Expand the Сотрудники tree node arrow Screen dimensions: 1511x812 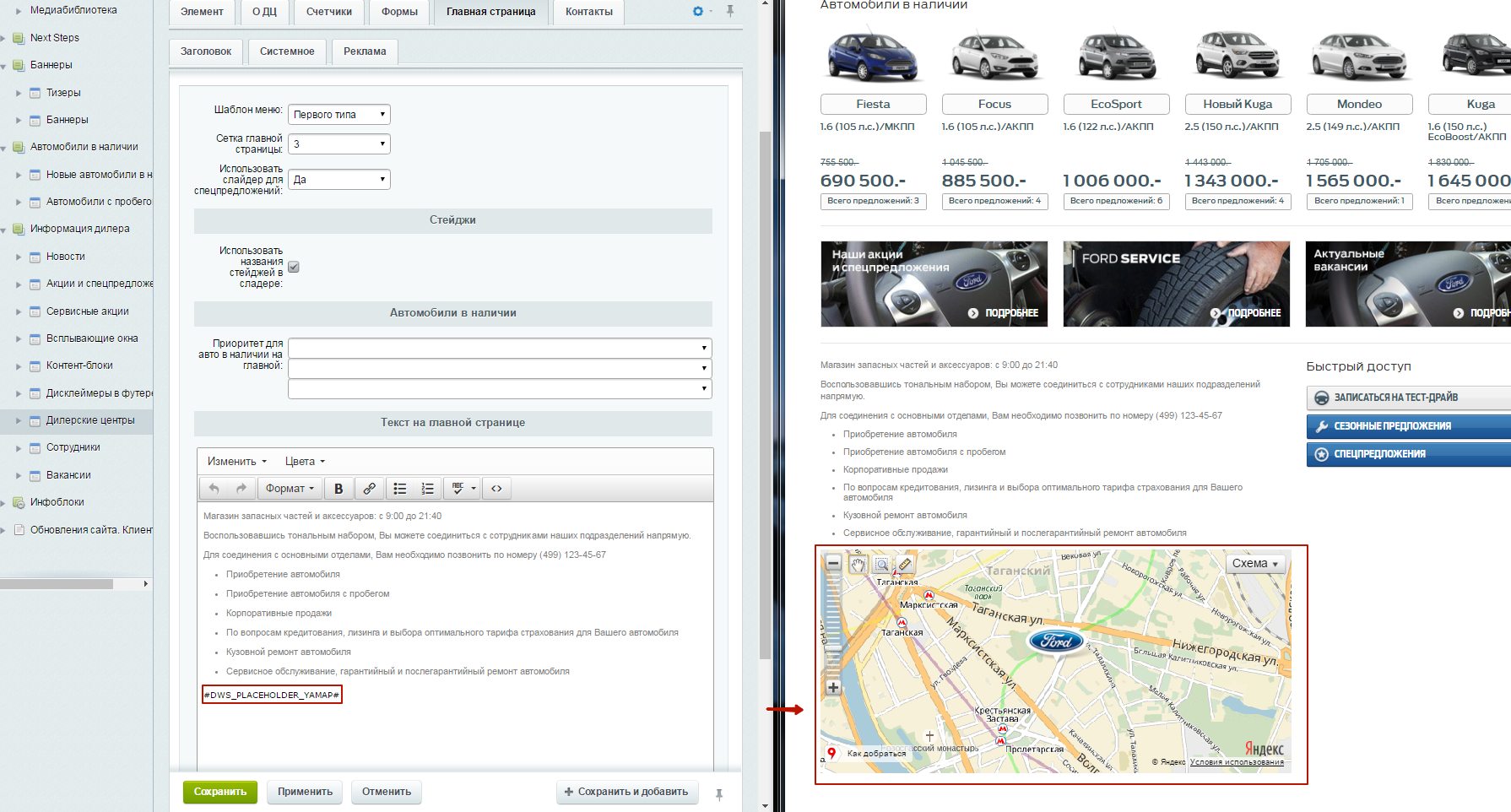pyautogui.click(x=19, y=448)
